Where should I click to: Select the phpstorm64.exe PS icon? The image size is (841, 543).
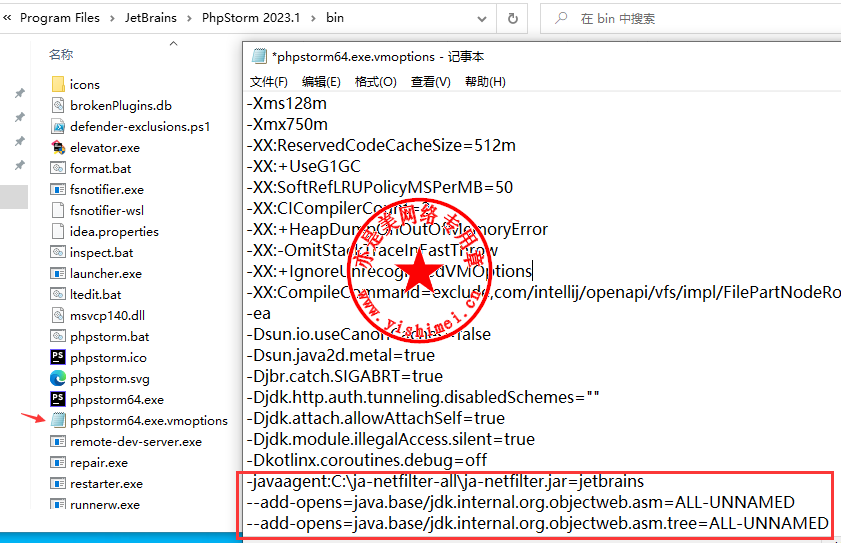(58, 399)
